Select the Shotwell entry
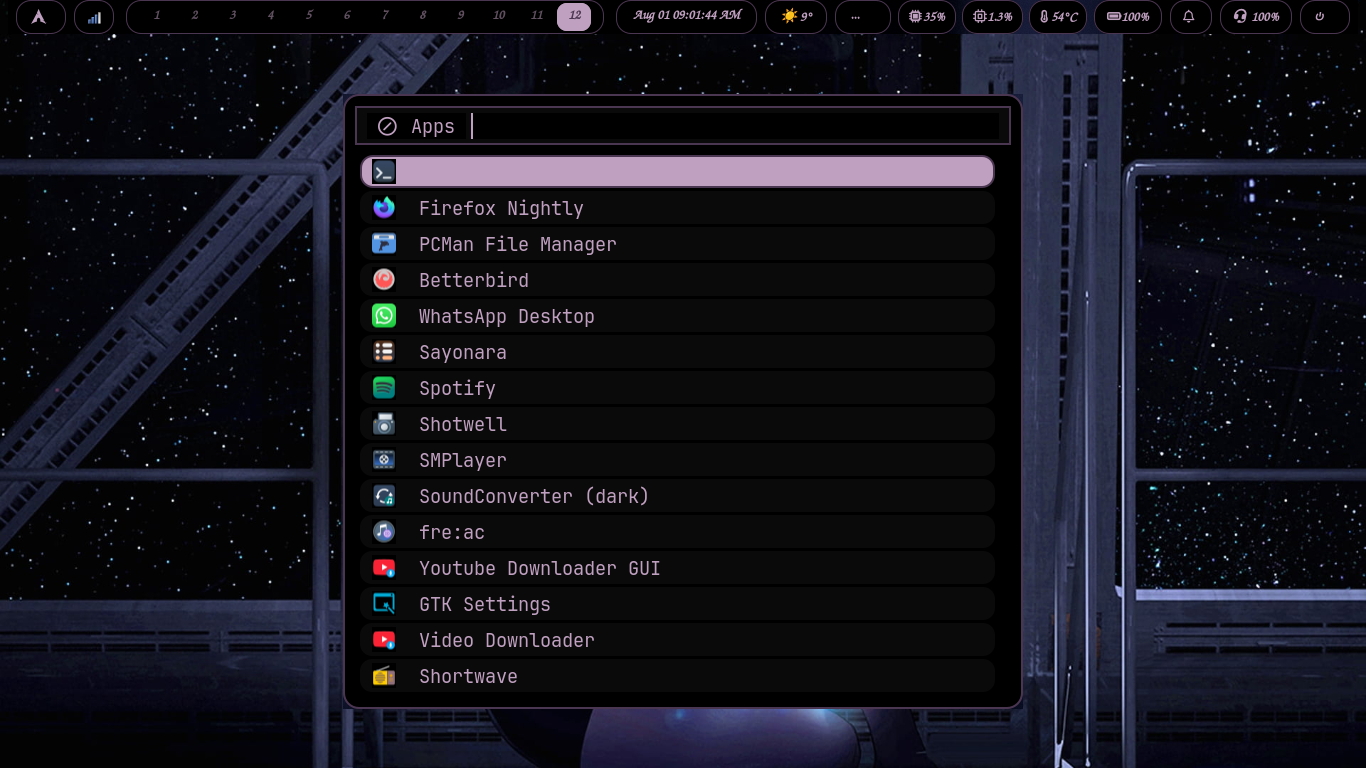This screenshot has height=768, width=1366. [678, 424]
